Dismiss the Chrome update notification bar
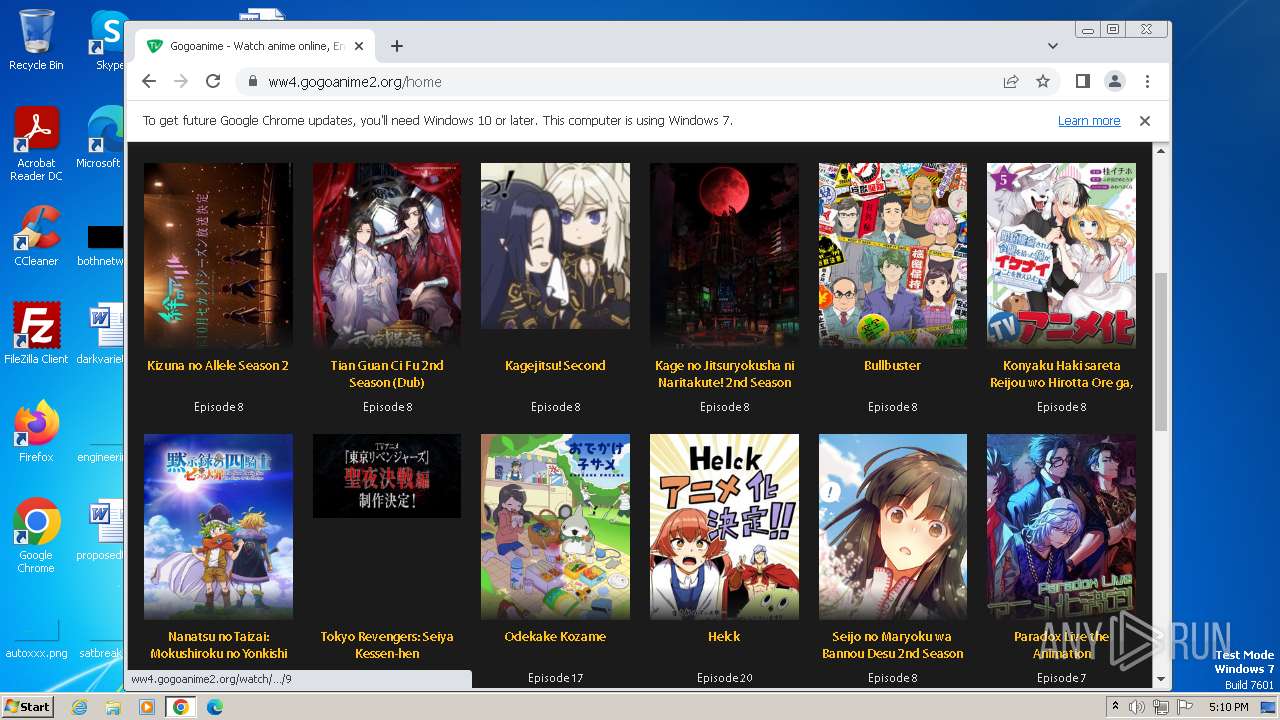The height and width of the screenshot is (720, 1280). pos(1145,121)
